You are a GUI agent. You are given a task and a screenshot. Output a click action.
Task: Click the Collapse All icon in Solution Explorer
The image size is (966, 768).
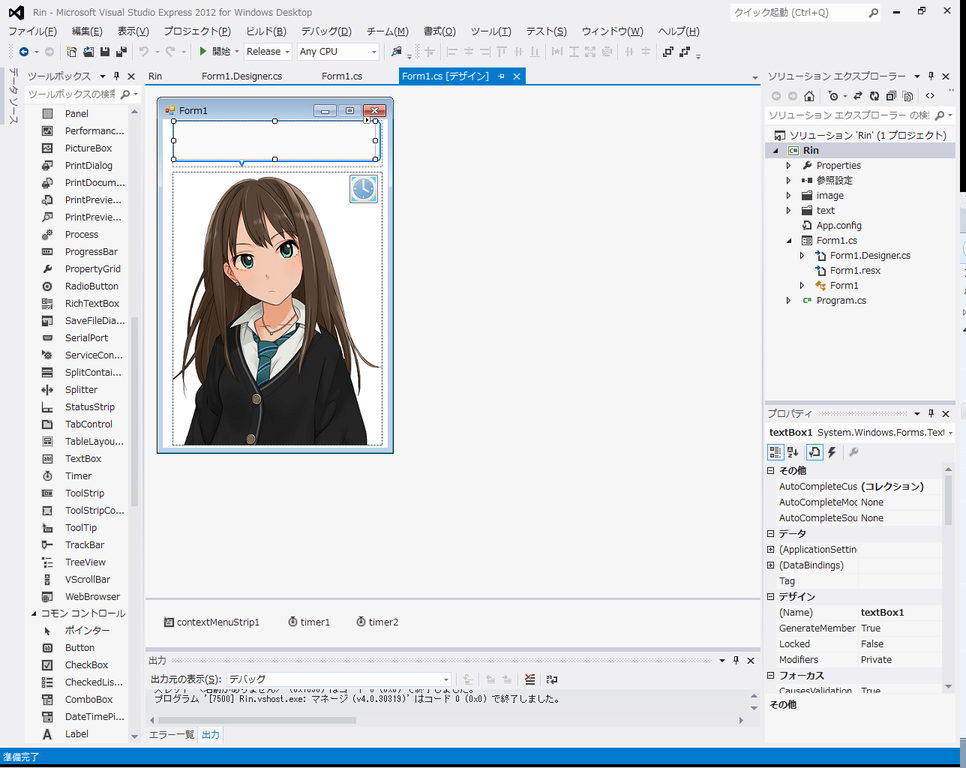(x=891, y=96)
